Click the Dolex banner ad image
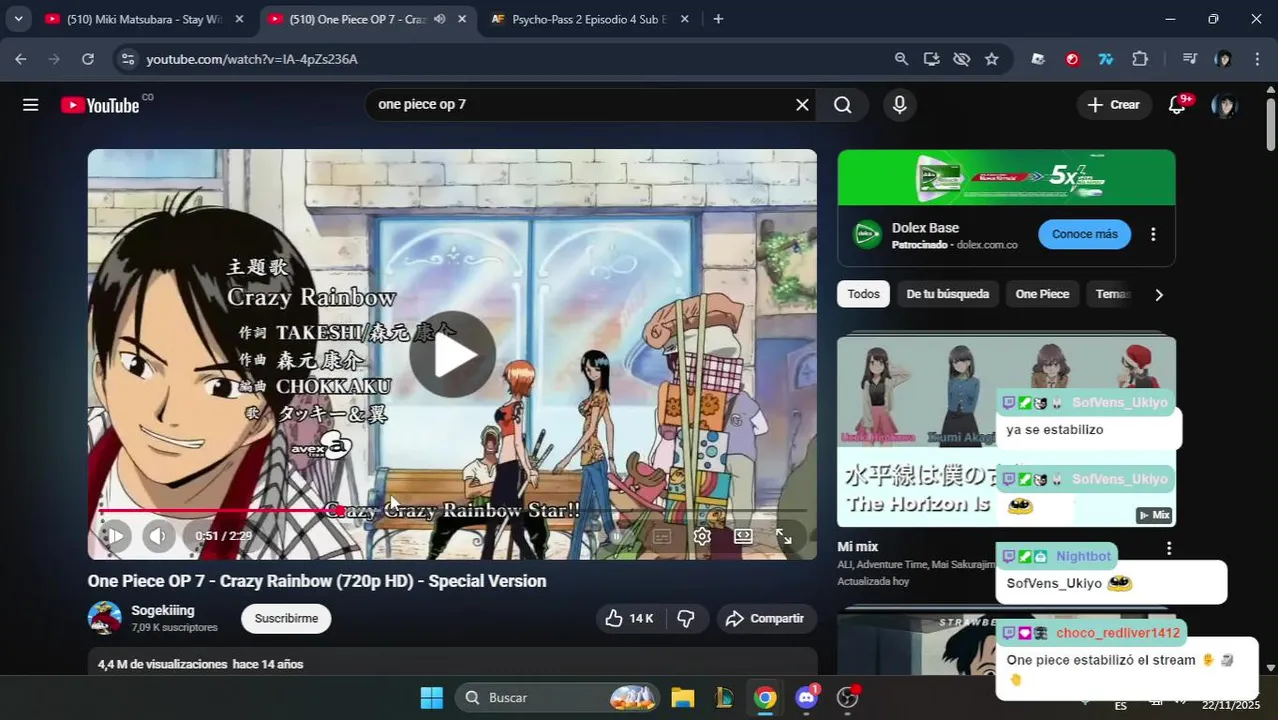The width and height of the screenshot is (1278, 720). pos(1006,178)
